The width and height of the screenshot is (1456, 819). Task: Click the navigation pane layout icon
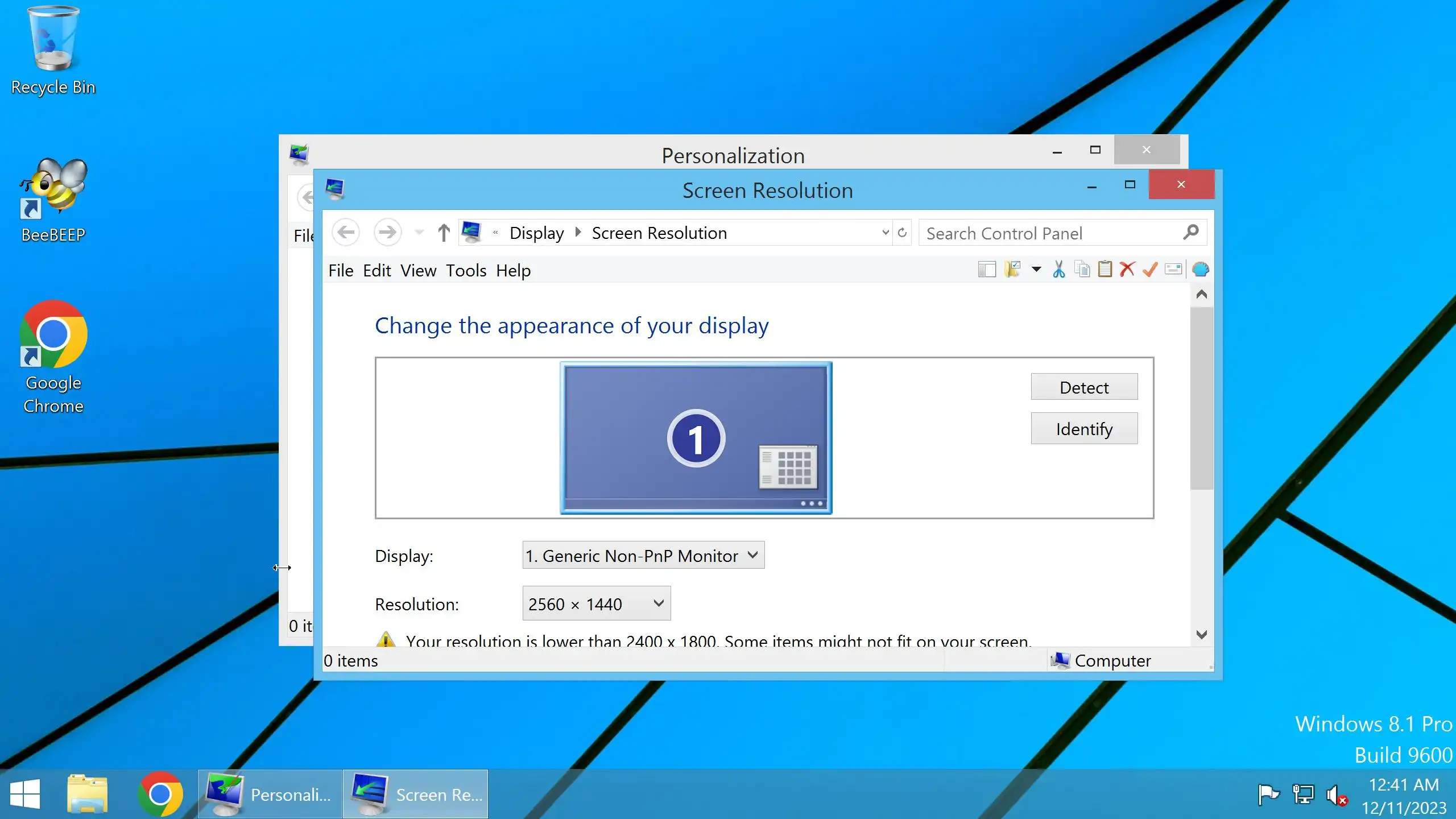(x=987, y=270)
